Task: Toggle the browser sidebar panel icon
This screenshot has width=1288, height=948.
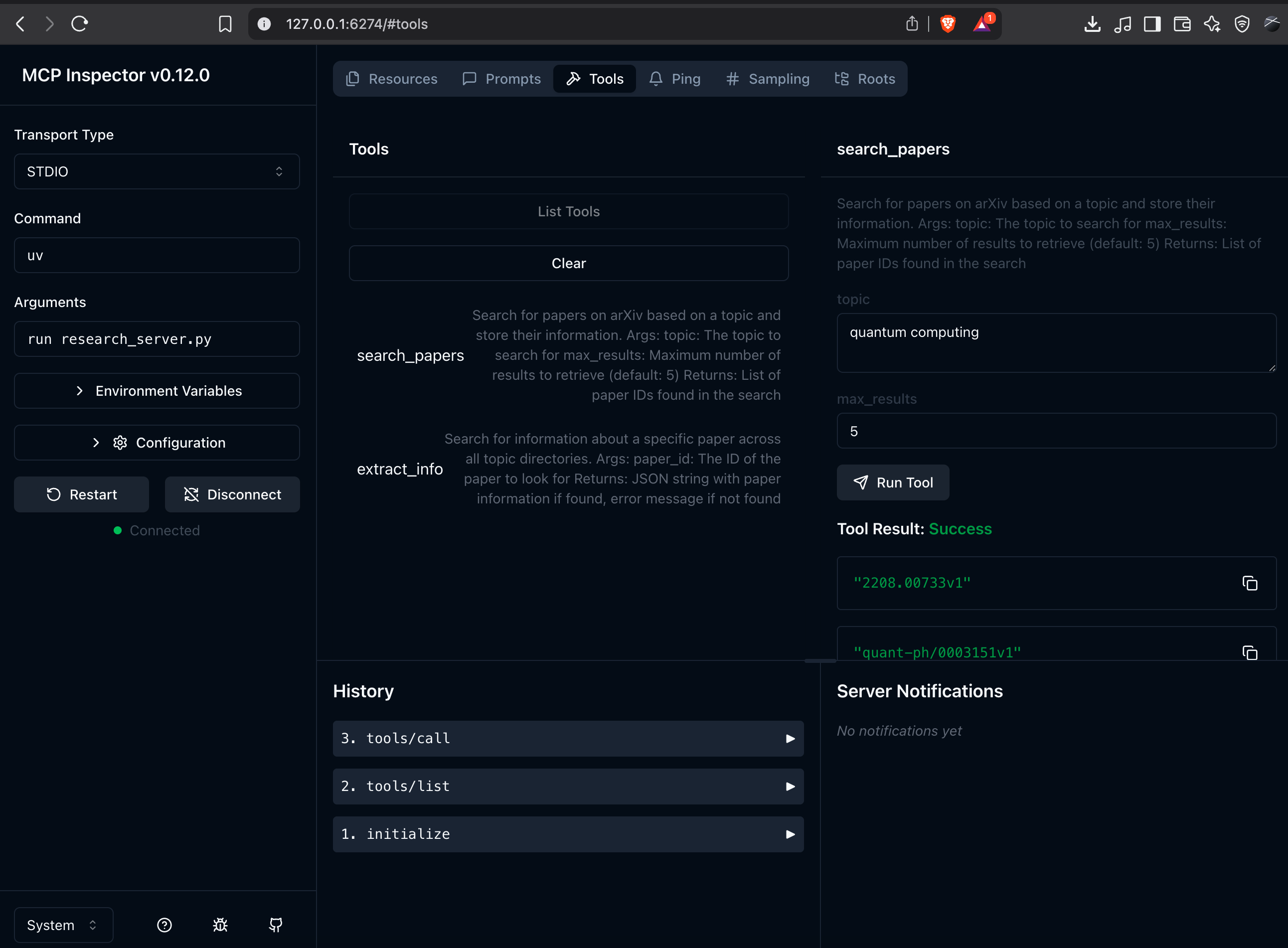Action: tap(1152, 24)
